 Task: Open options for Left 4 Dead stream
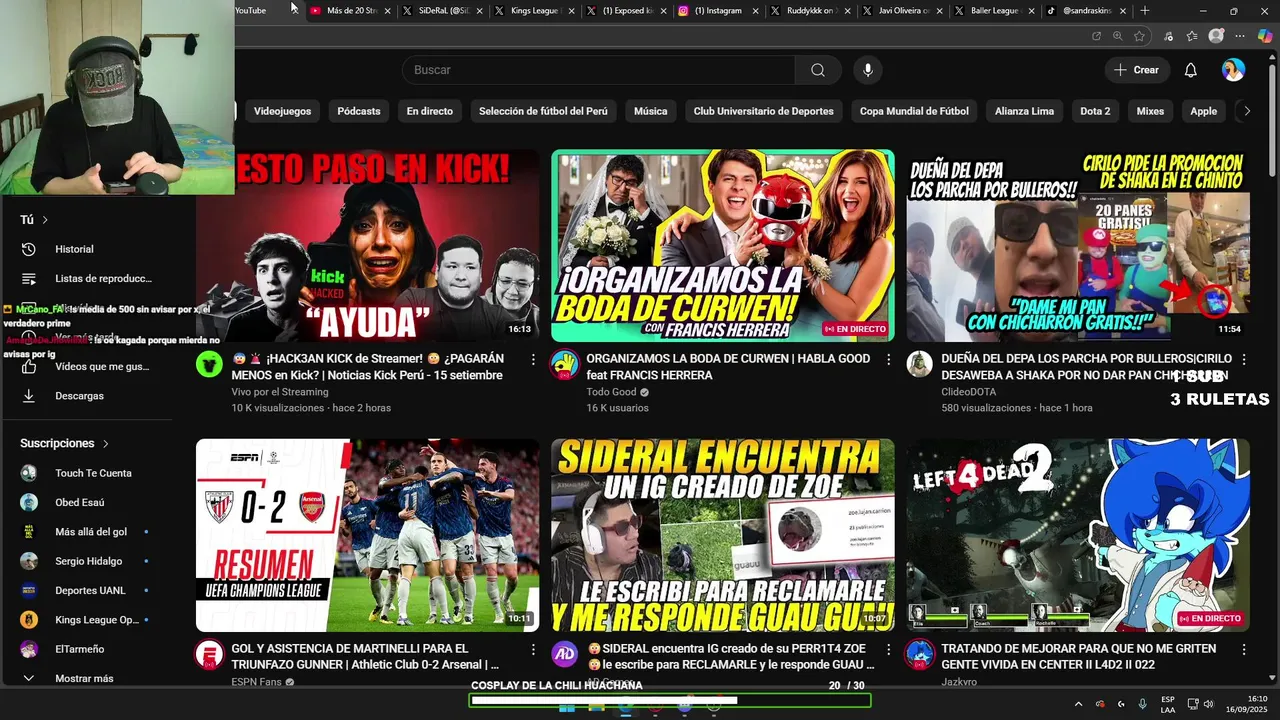click(x=1243, y=649)
